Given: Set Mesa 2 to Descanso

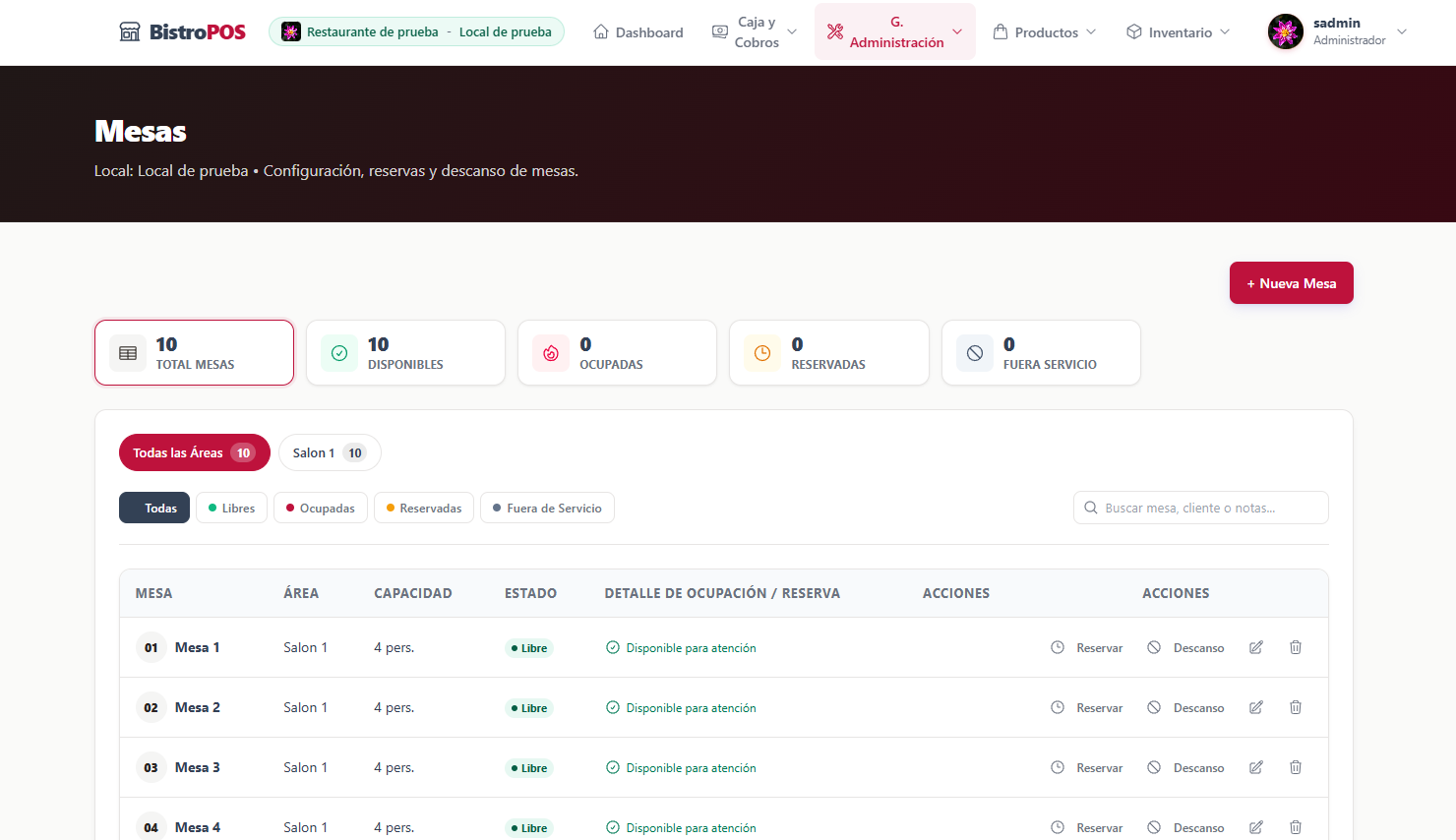Looking at the screenshot, I should 1185,707.
